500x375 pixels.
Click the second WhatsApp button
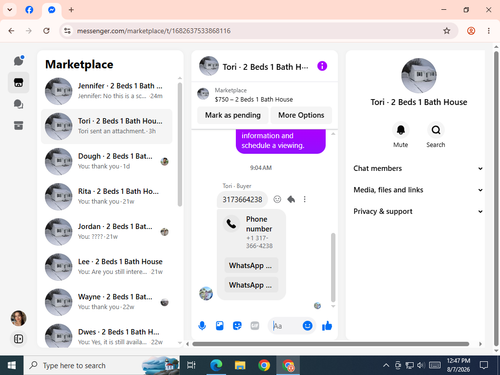click(251, 285)
